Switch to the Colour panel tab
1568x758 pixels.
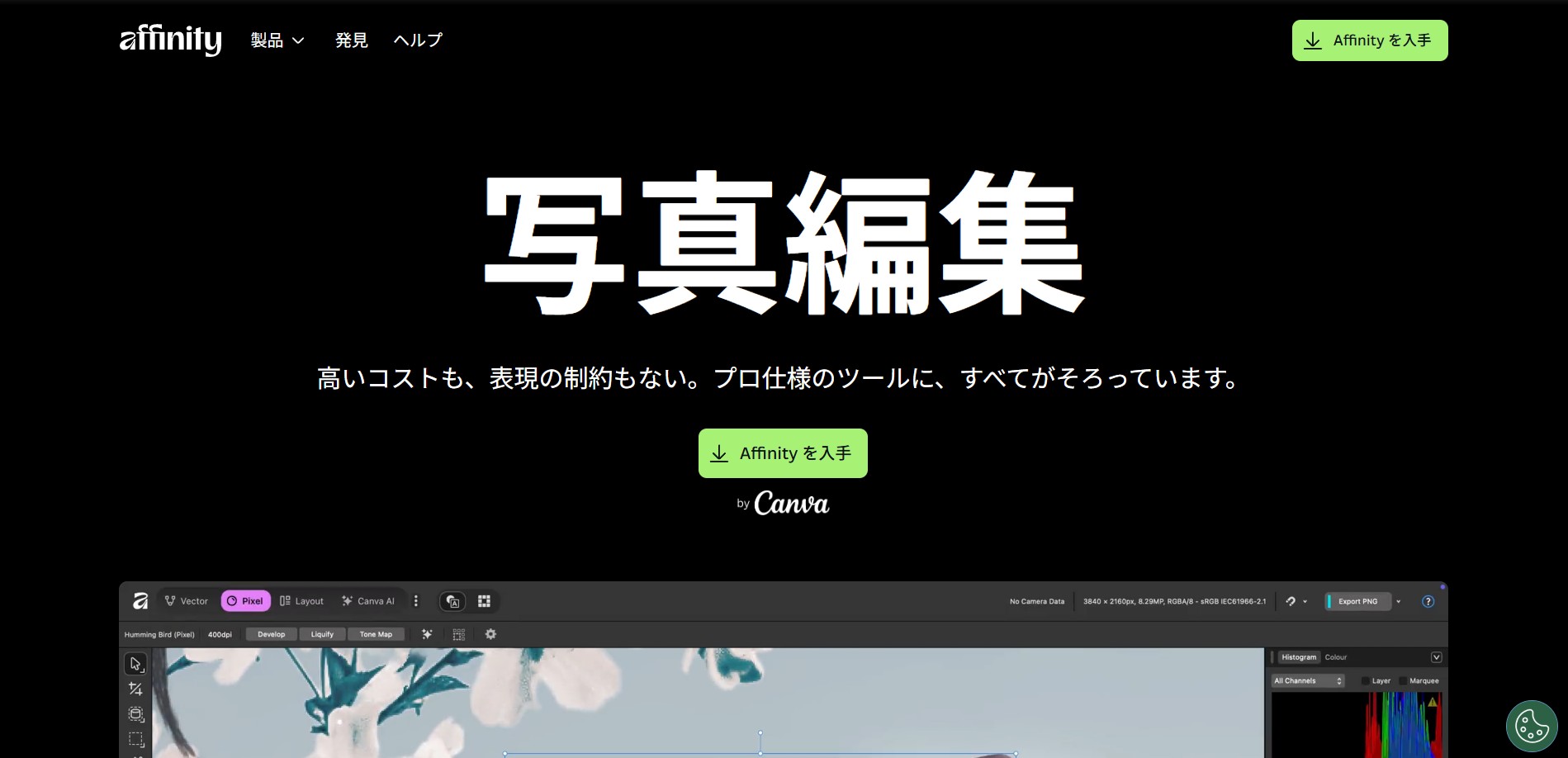click(x=1336, y=657)
